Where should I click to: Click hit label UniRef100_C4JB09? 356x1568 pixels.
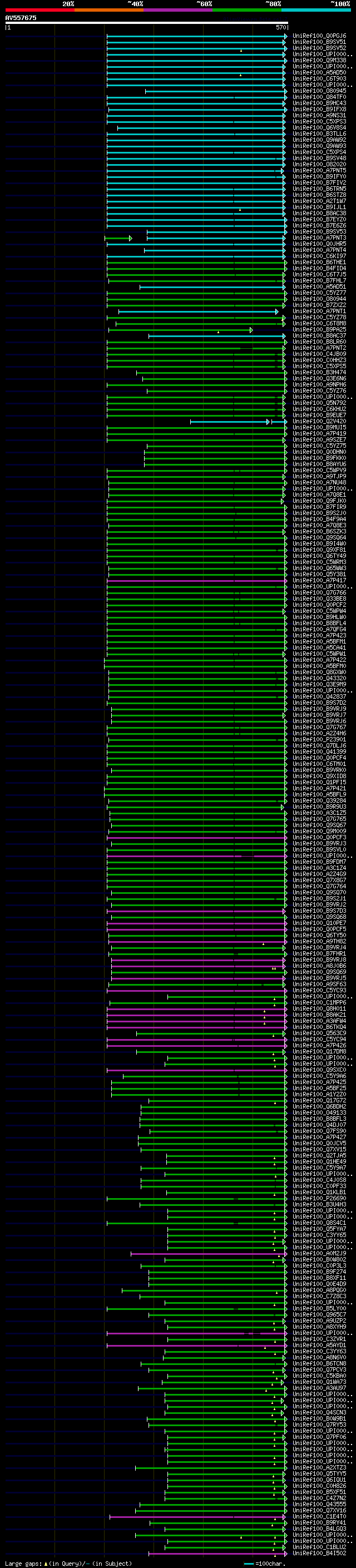pos(319,354)
